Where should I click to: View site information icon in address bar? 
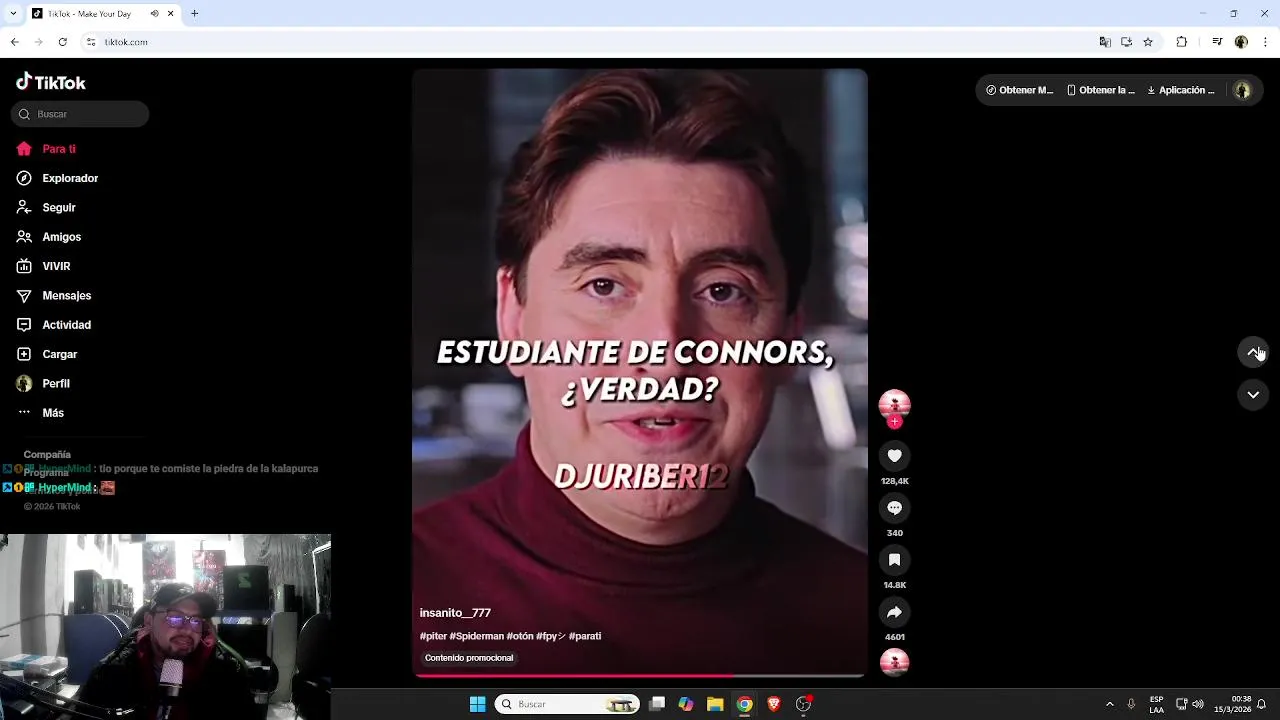(91, 42)
